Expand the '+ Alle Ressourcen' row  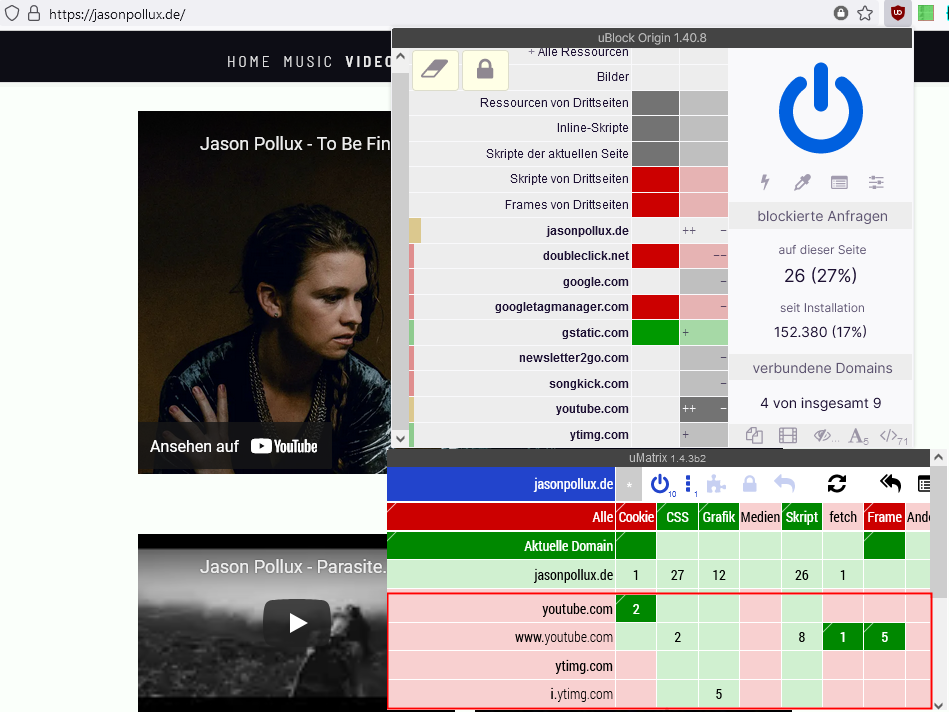[578, 53]
